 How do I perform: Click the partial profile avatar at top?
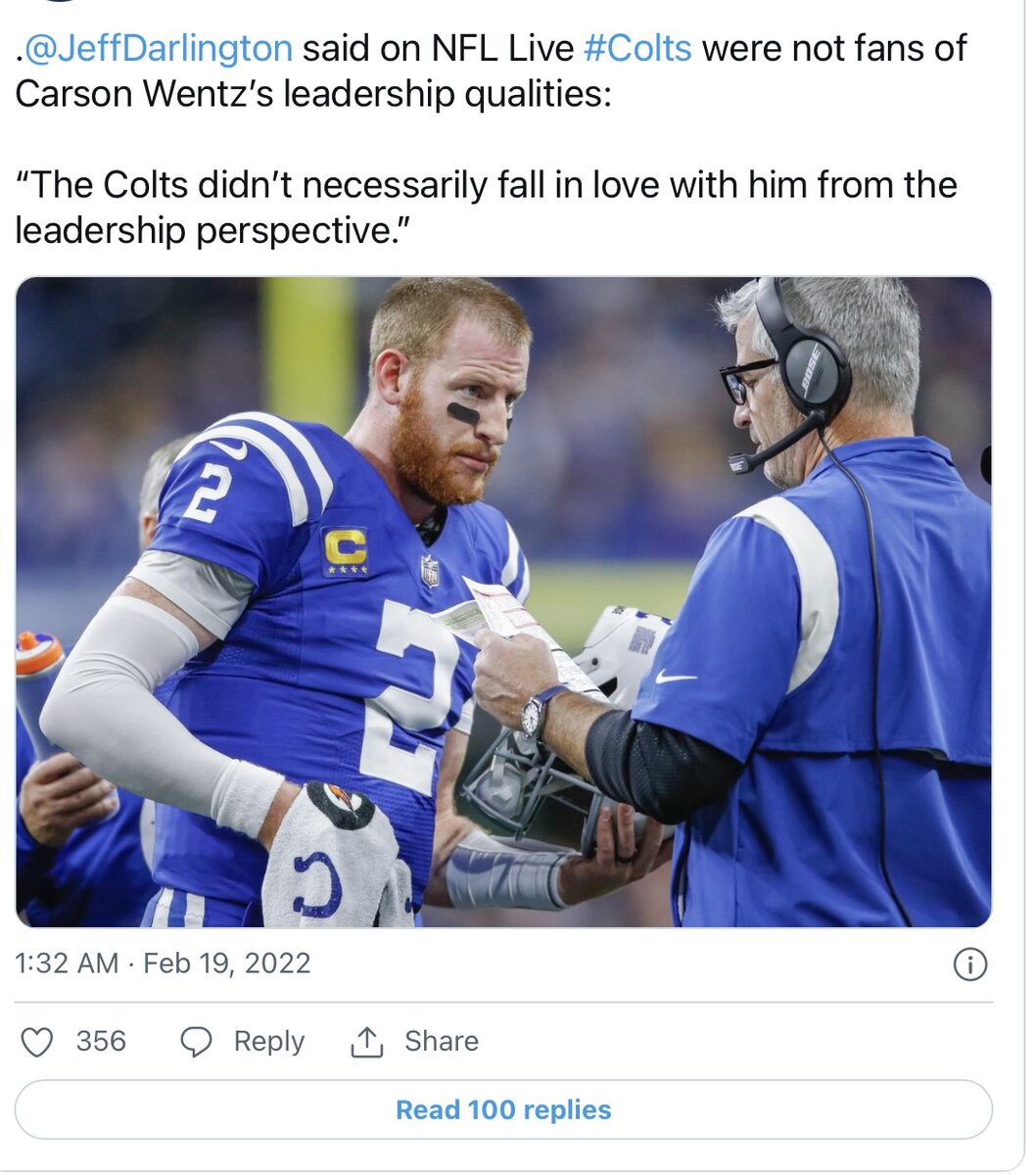pyautogui.click(x=59, y=3)
